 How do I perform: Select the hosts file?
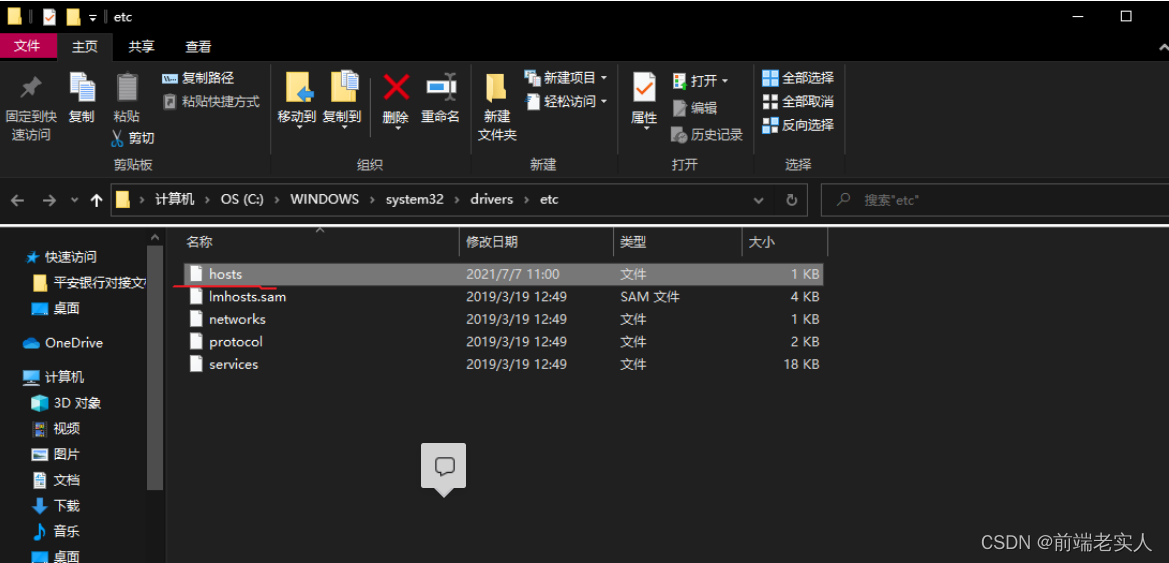pos(503,274)
